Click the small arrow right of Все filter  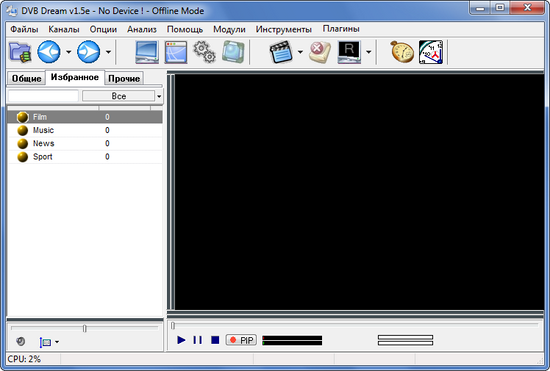(159, 96)
